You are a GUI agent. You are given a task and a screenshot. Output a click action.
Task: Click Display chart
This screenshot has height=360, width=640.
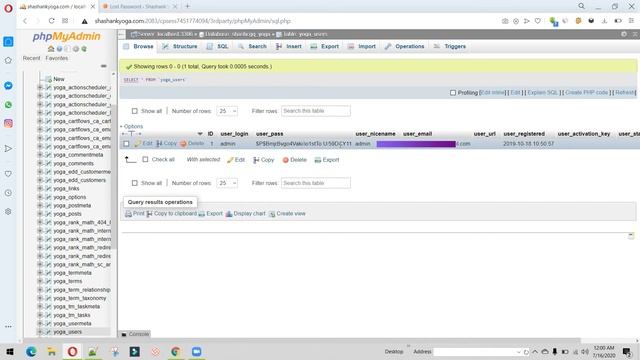click(x=245, y=213)
